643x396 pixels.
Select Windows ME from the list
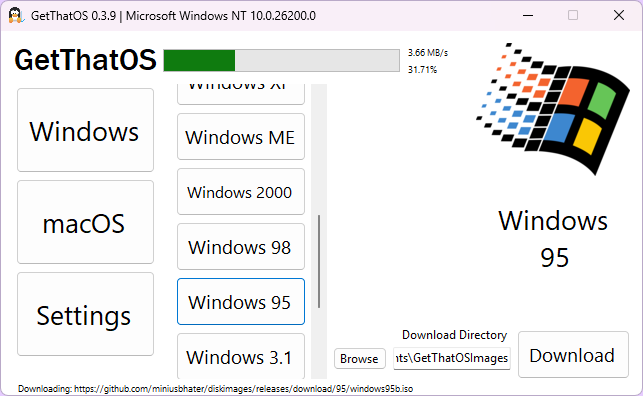(241, 137)
